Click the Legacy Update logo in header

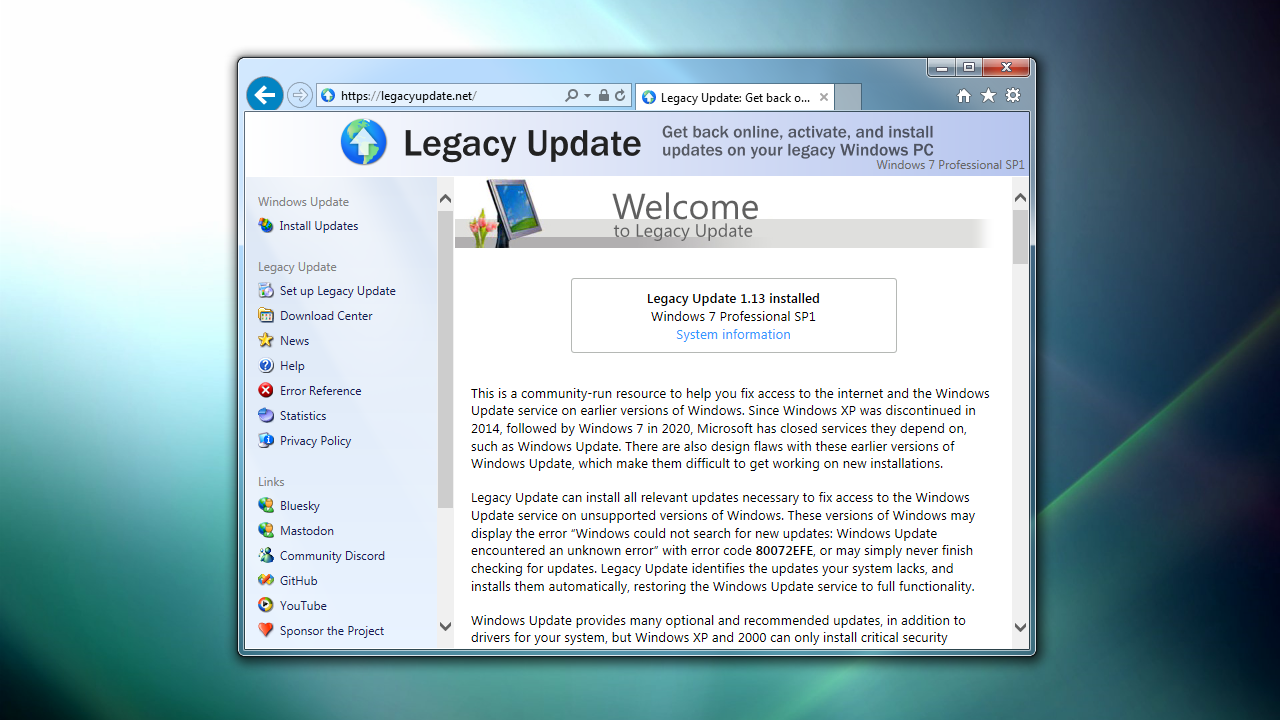pyautogui.click(x=364, y=142)
